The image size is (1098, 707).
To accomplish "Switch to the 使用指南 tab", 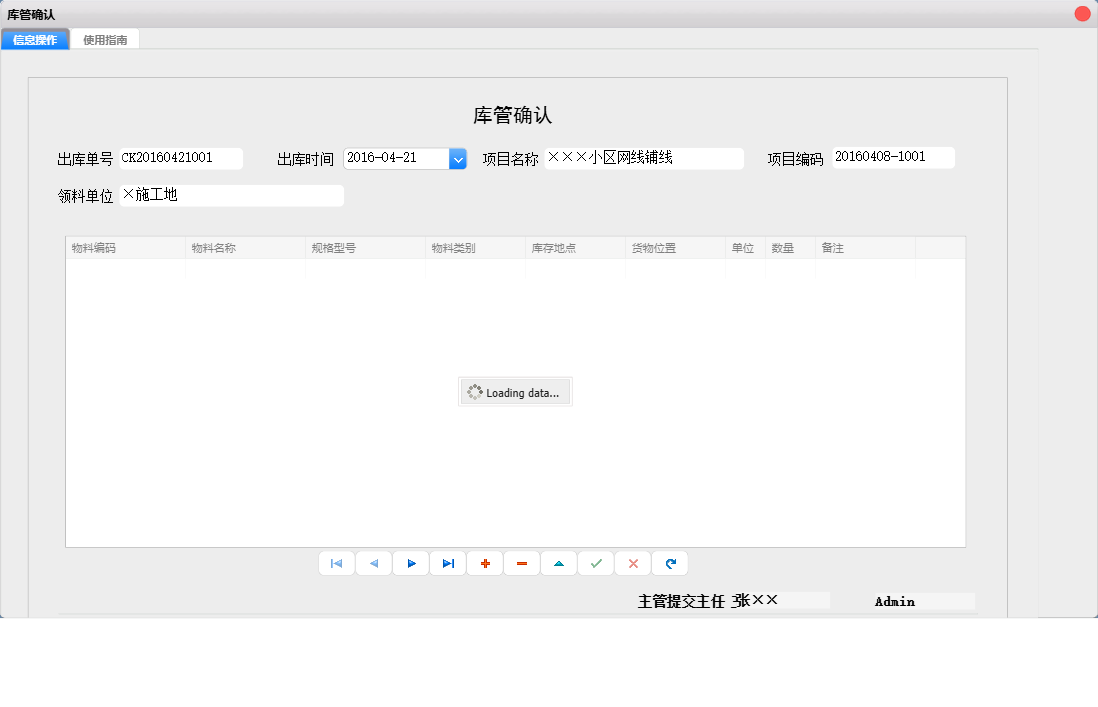I will click(x=105, y=38).
